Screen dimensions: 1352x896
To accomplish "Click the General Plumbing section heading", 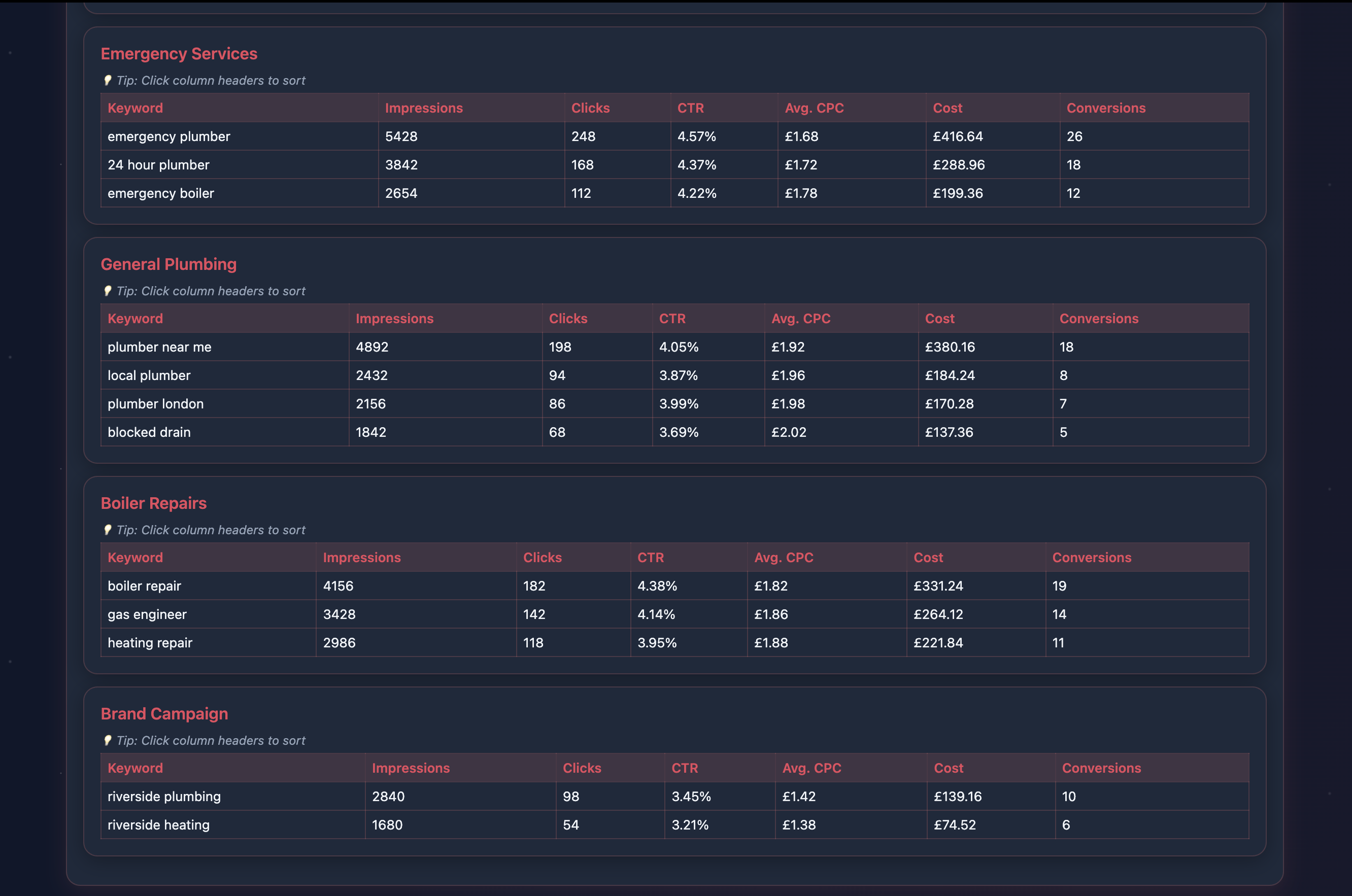I will (x=168, y=264).
